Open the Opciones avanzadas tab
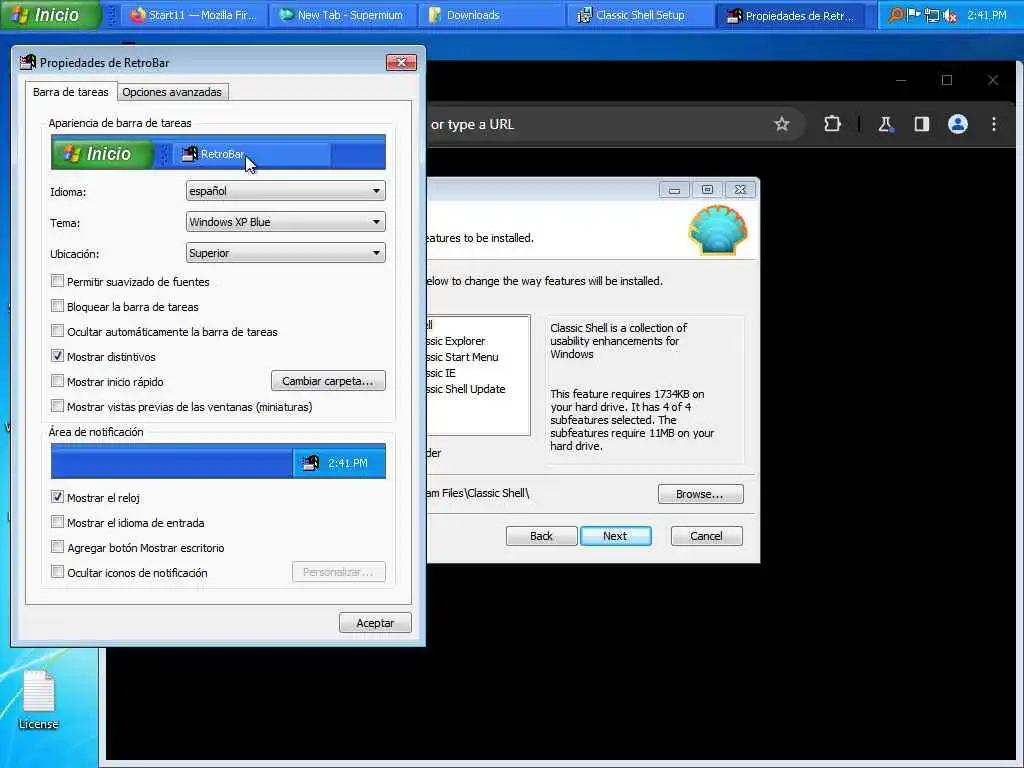 pos(172,92)
